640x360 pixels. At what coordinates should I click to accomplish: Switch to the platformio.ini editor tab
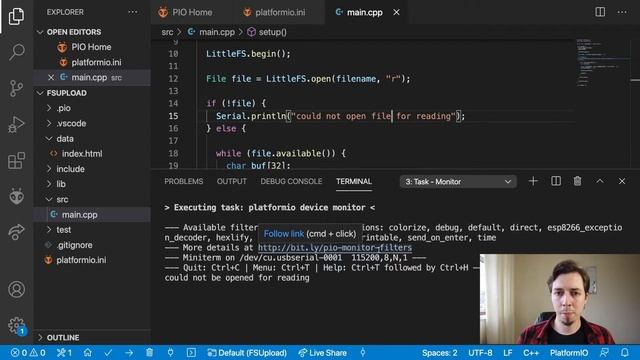[x=280, y=12]
